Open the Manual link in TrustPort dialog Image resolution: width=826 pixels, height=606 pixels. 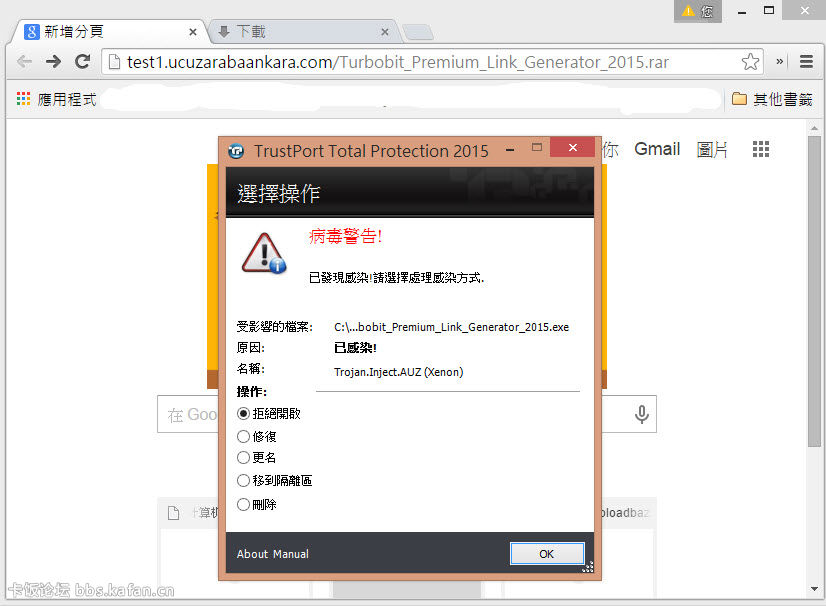click(x=291, y=554)
